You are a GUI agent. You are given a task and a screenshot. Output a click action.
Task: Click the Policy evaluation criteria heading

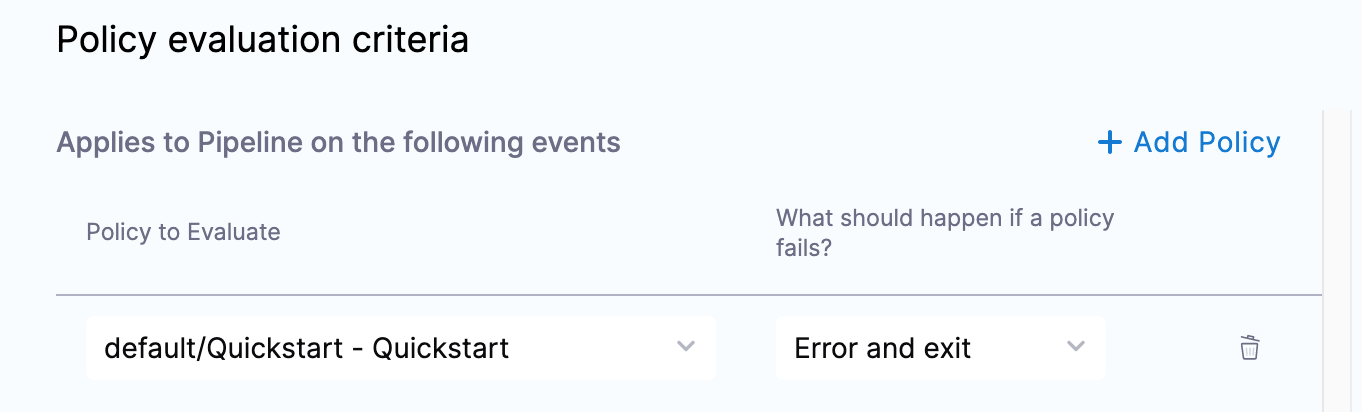click(263, 40)
